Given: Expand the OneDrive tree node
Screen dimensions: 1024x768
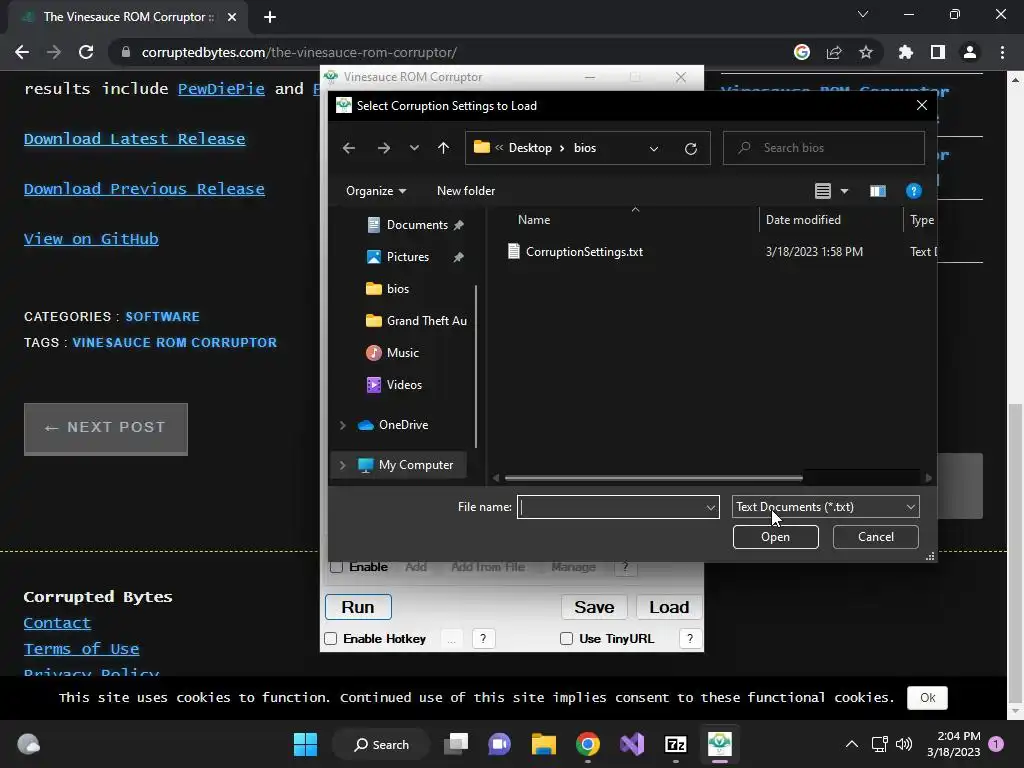Looking at the screenshot, I should (x=343, y=425).
